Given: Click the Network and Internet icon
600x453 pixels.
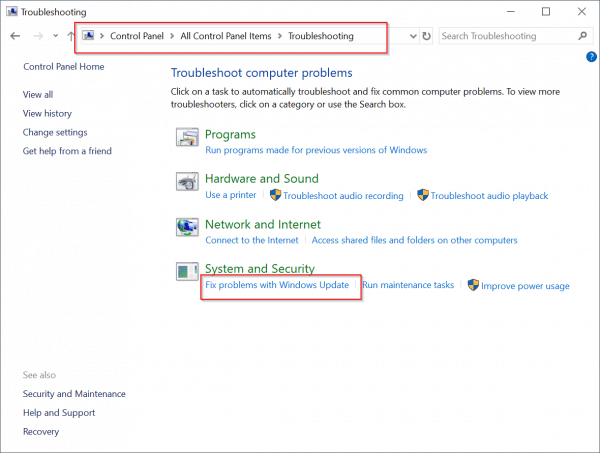Looking at the screenshot, I should (187, 229).
